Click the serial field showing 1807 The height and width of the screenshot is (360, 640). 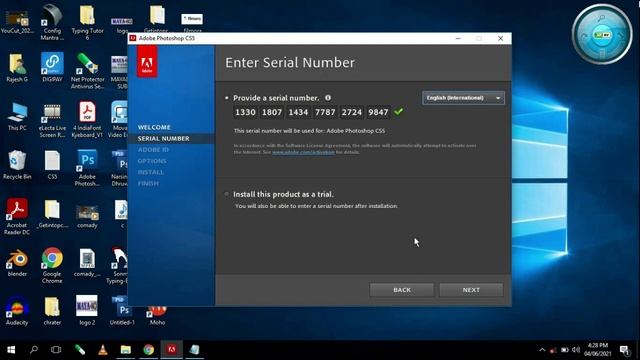[272, 112]
